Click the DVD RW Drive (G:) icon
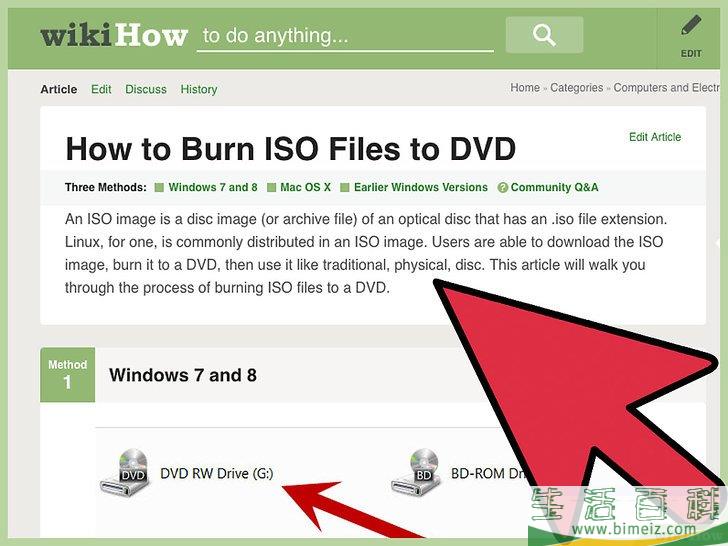 coord(124,473)
